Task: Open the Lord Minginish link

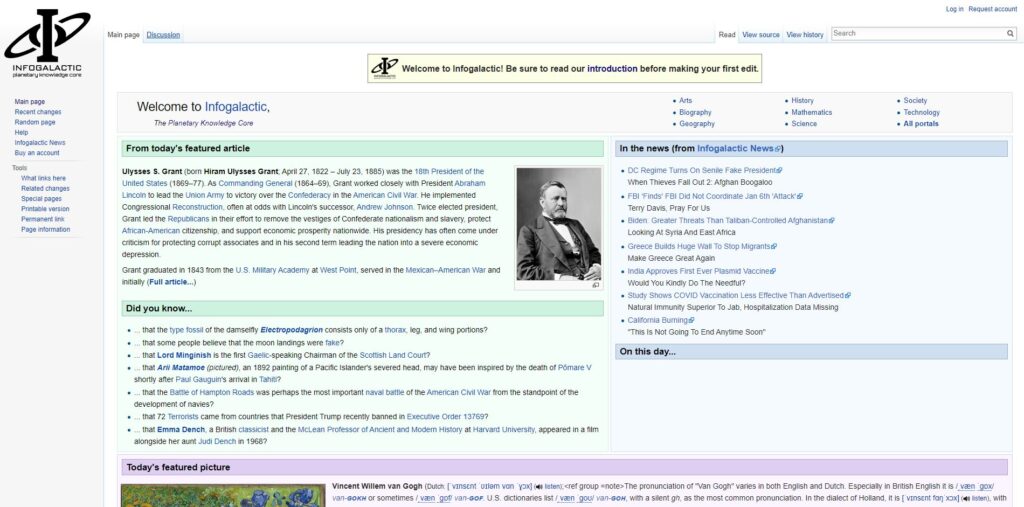Action: pyautogui.click(x=184, y=355)
